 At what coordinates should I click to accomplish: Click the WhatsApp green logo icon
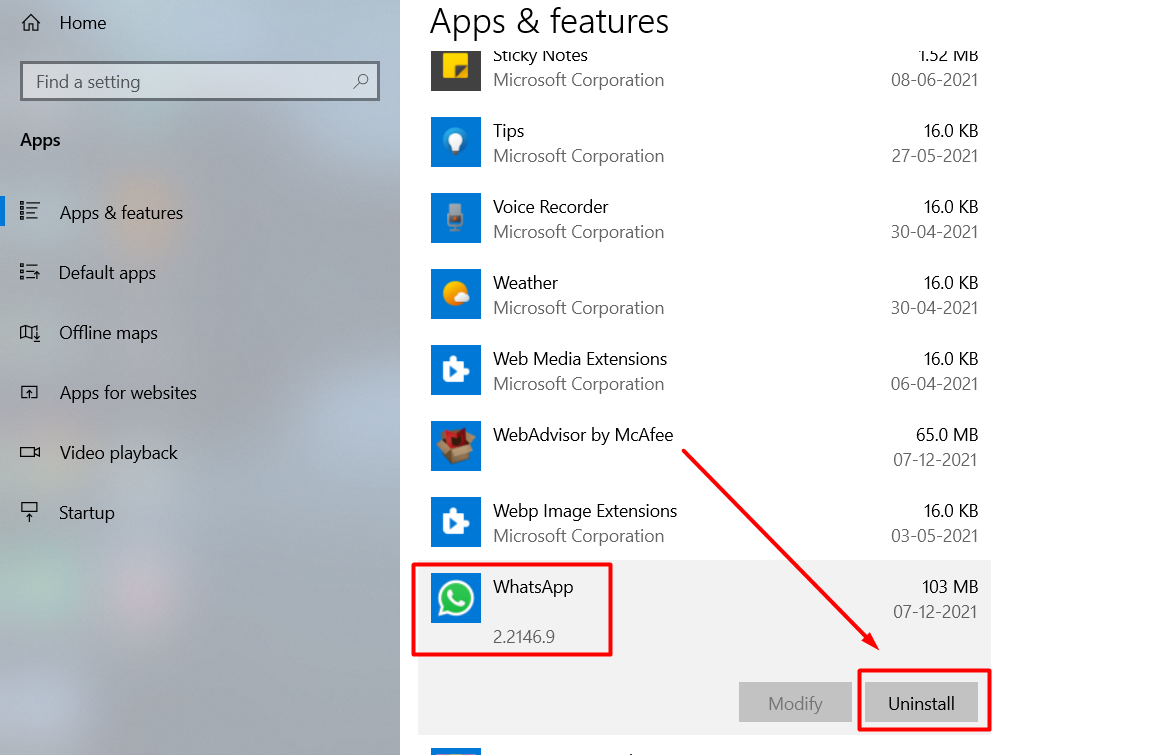click(x=456, y=598)
